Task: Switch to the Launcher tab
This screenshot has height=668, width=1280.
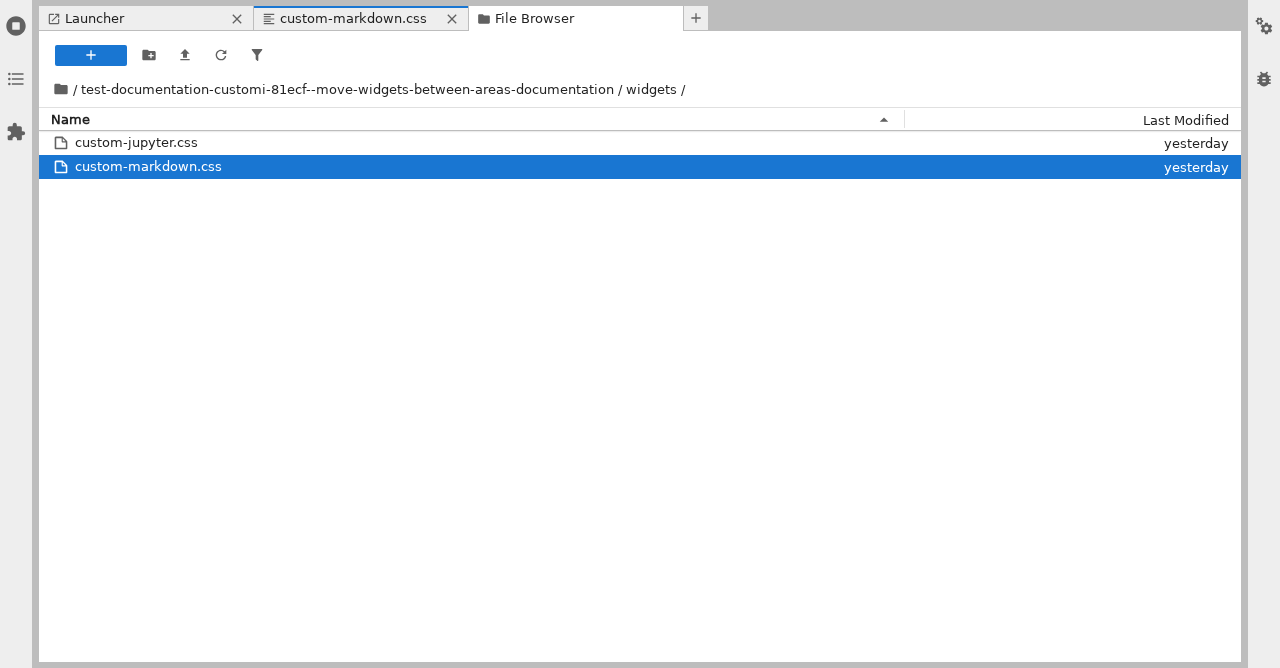Action: [x=146, y=19]
